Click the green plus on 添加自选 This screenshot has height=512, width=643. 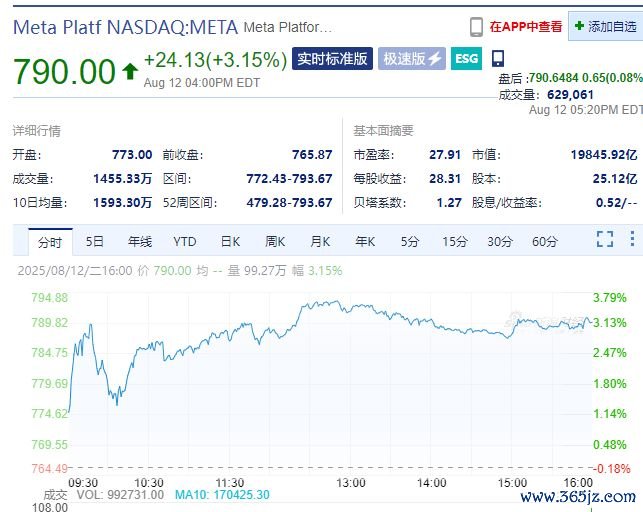tap(579, 27)
